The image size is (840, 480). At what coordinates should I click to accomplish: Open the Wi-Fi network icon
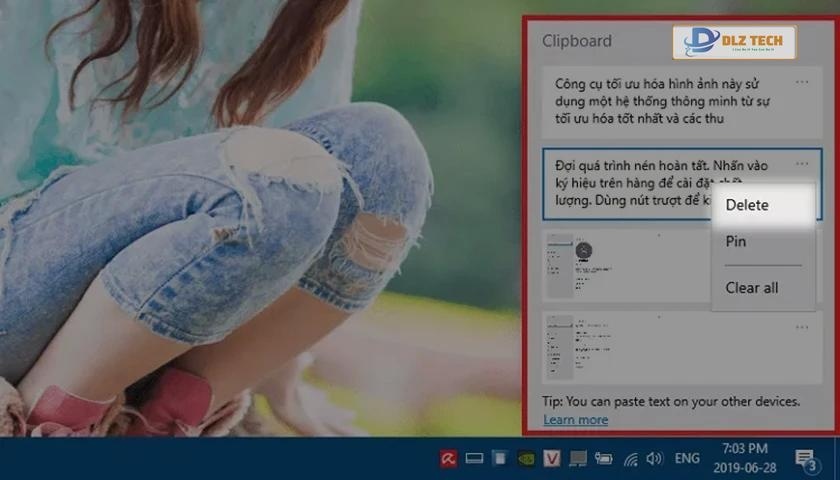click(630, 459)
